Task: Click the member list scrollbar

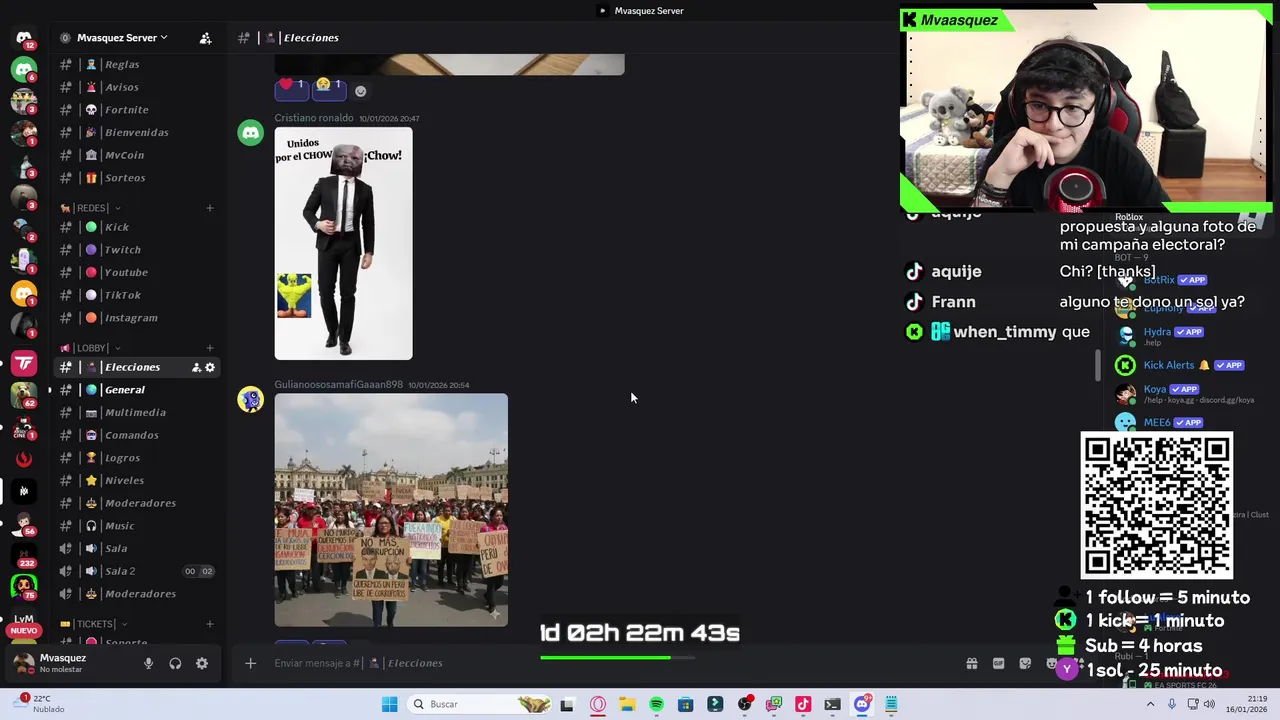Action: tap(1098, 365)
